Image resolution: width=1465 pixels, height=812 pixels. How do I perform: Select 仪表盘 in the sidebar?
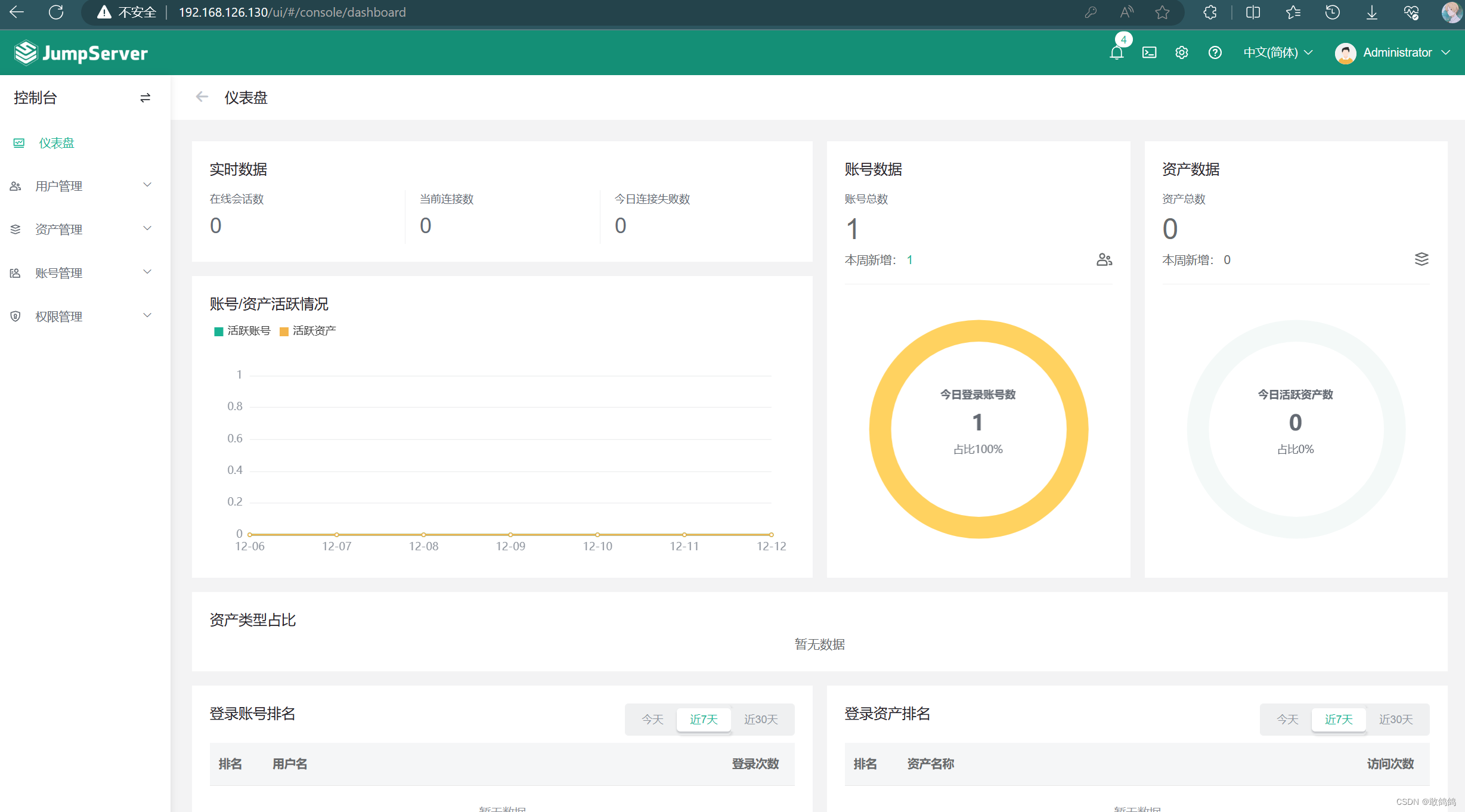tap(57, 143)
